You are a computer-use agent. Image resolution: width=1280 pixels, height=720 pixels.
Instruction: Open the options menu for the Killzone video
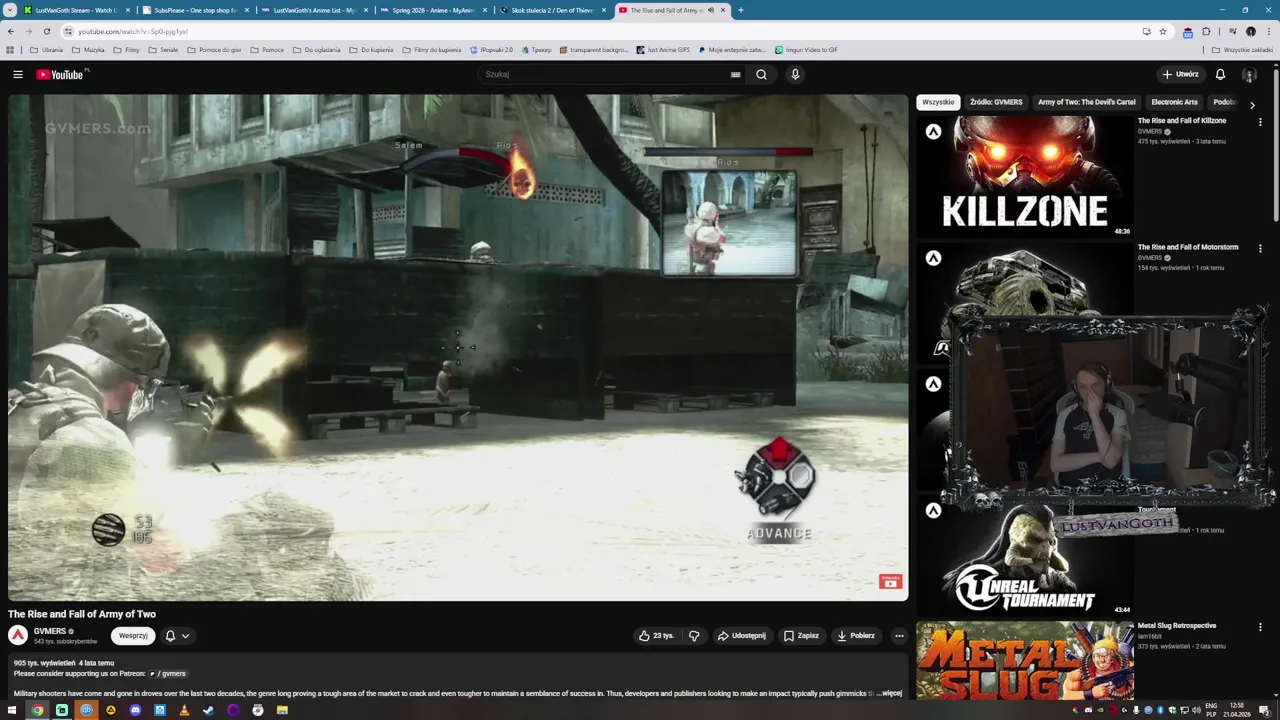(1260, 122)
